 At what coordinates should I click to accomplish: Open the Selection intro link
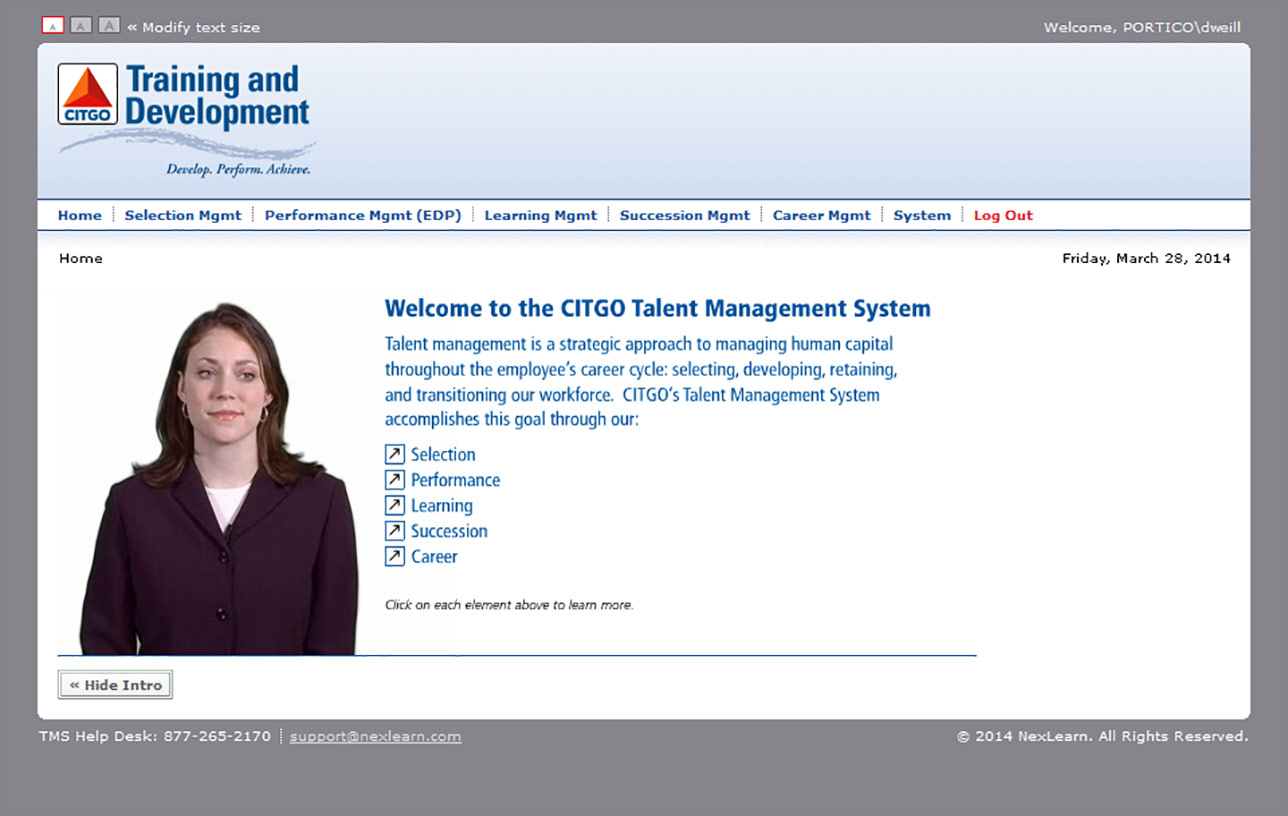tap(443, 454)
